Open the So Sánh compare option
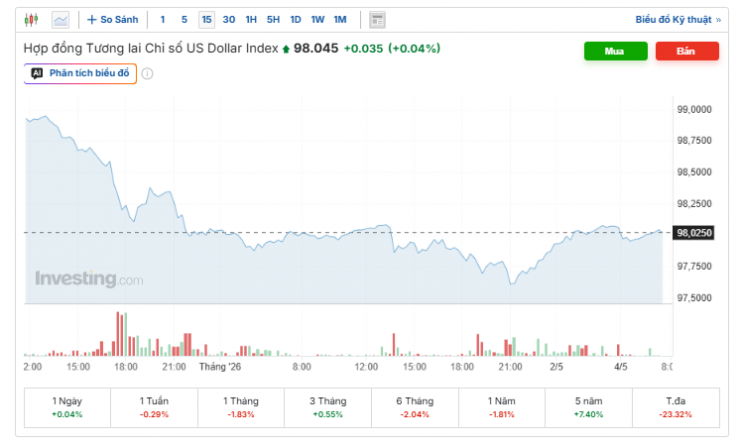The width and height of the screenshot is (740, 447). click(x=113, y=19)
